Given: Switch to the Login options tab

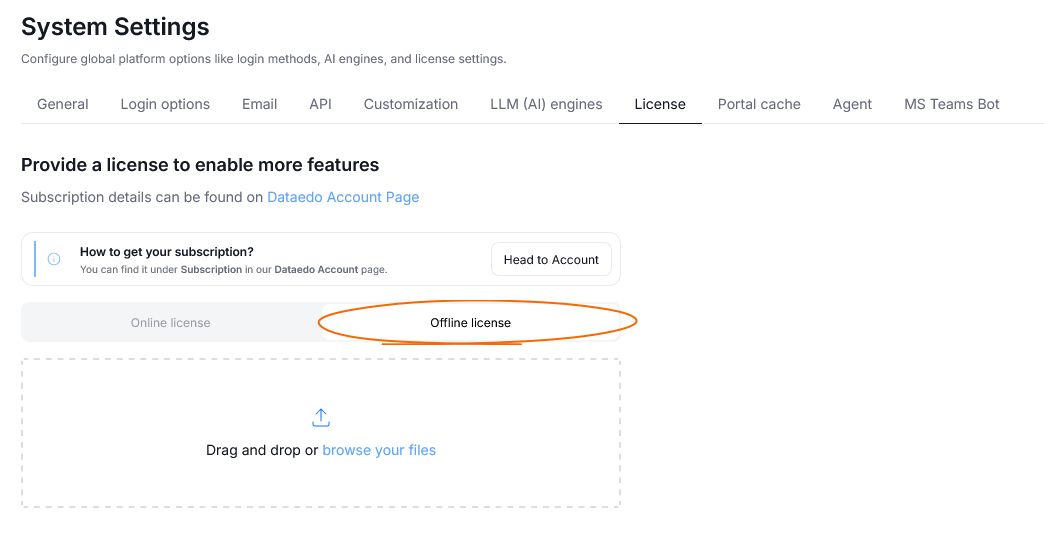Looking at the screenshot, I should tap(165, 105).
